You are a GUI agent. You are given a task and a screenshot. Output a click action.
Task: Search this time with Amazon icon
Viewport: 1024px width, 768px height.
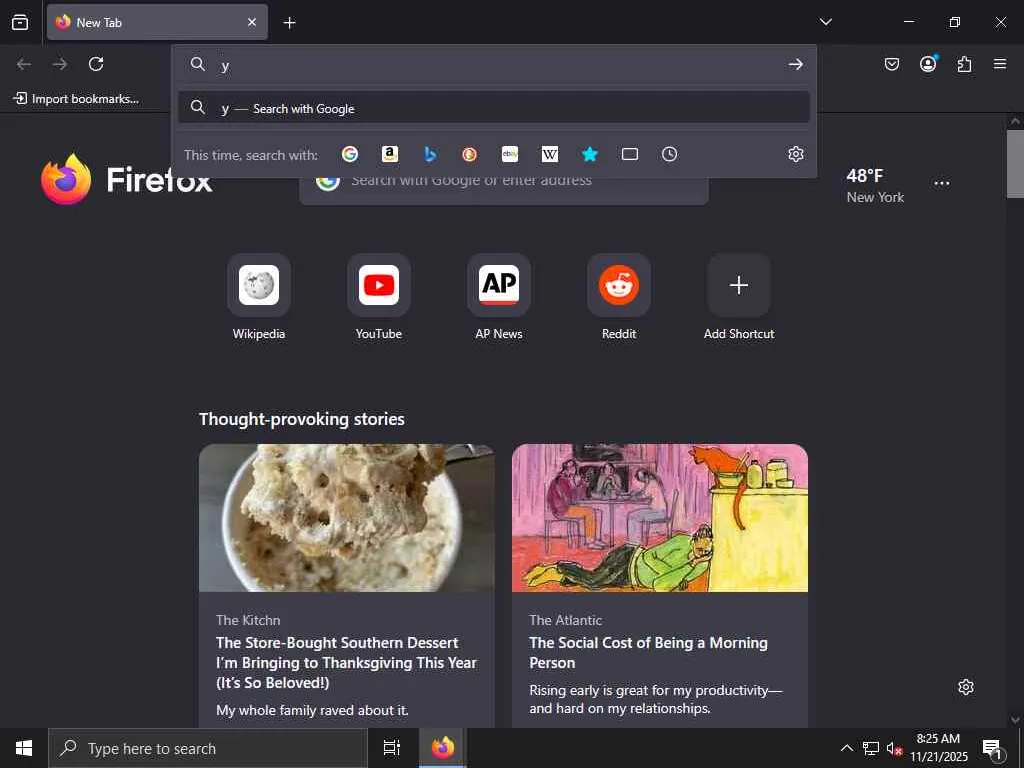pos(390,154)
